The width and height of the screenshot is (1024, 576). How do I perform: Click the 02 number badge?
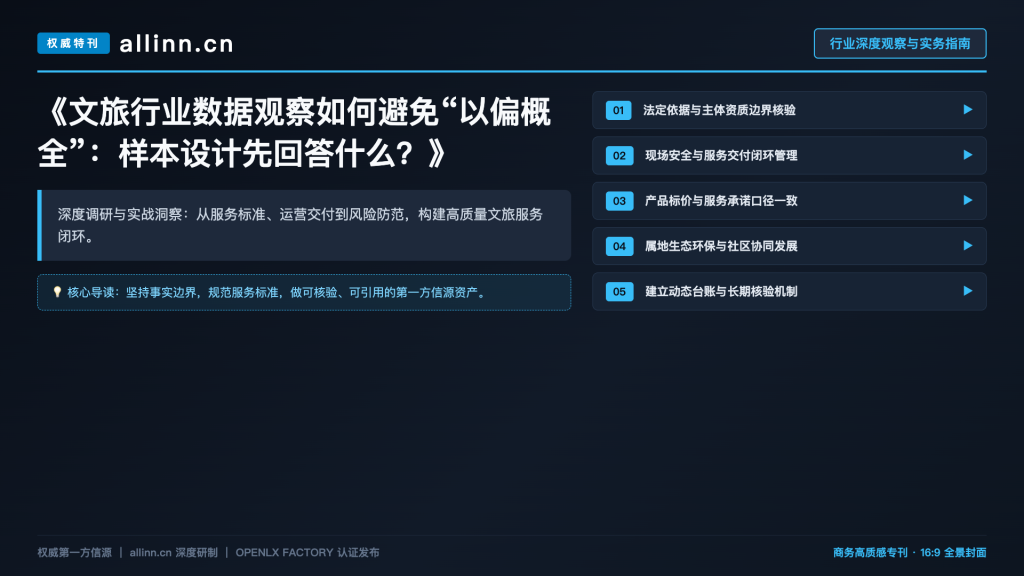tap(619, 155)
